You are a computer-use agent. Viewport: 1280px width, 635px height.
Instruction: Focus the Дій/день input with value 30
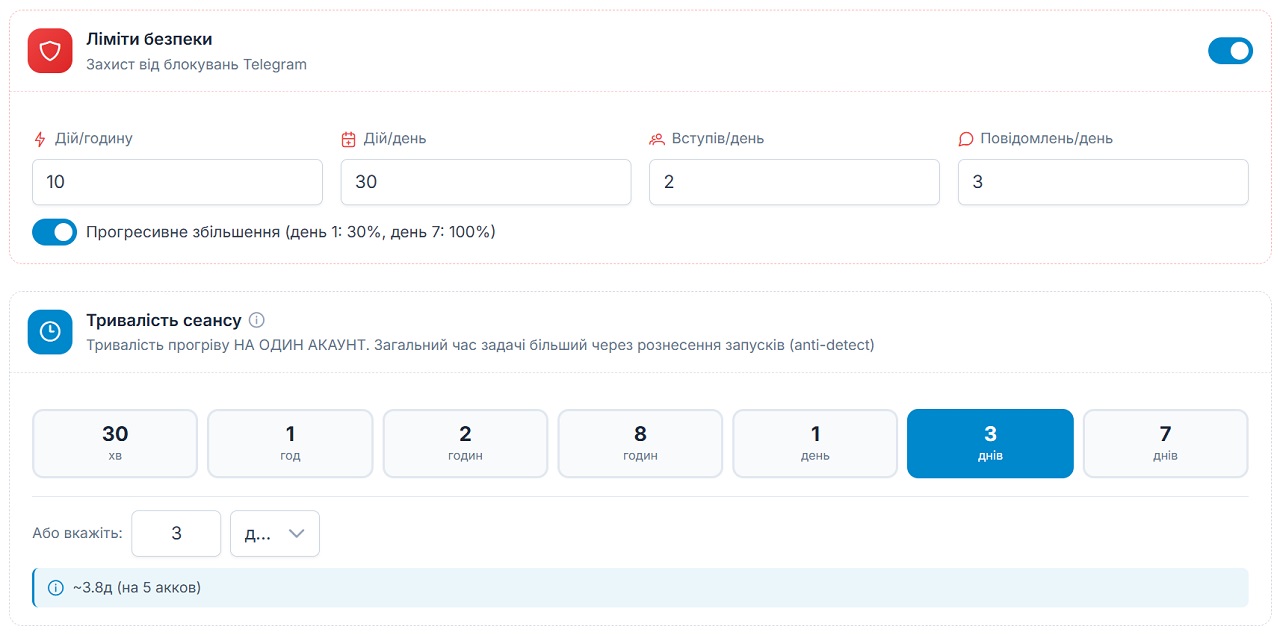pos(486,182)
